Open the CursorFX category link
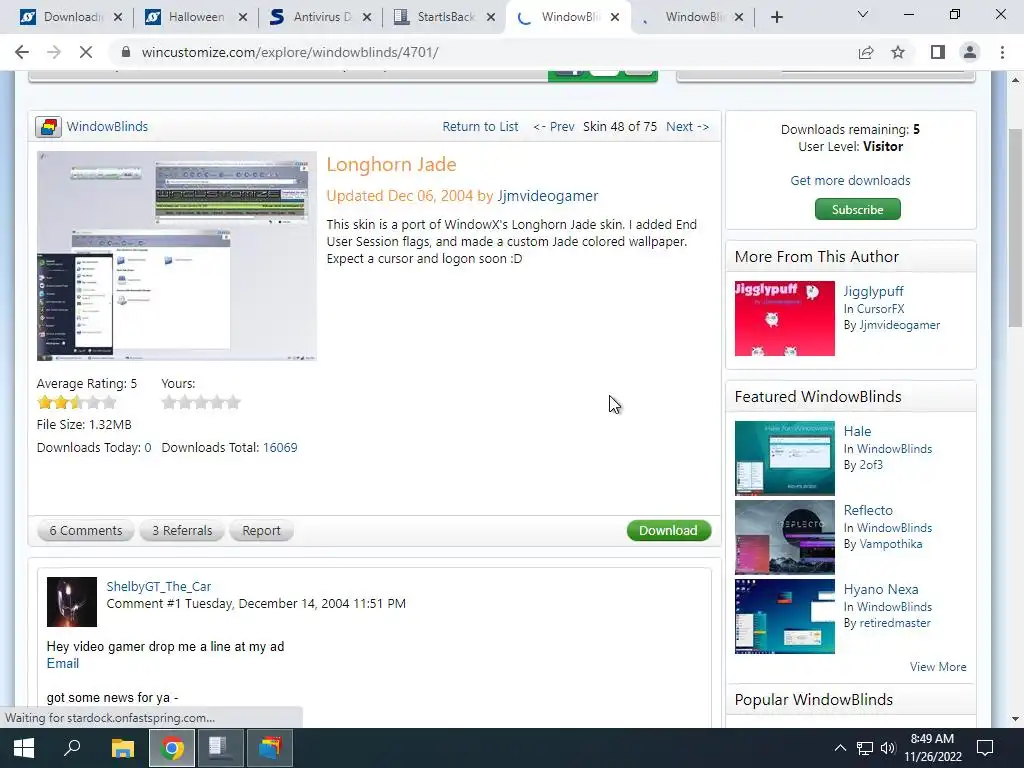Image resolution: width=1024 pixels, height=768 pixels. [x=880, y=309]
